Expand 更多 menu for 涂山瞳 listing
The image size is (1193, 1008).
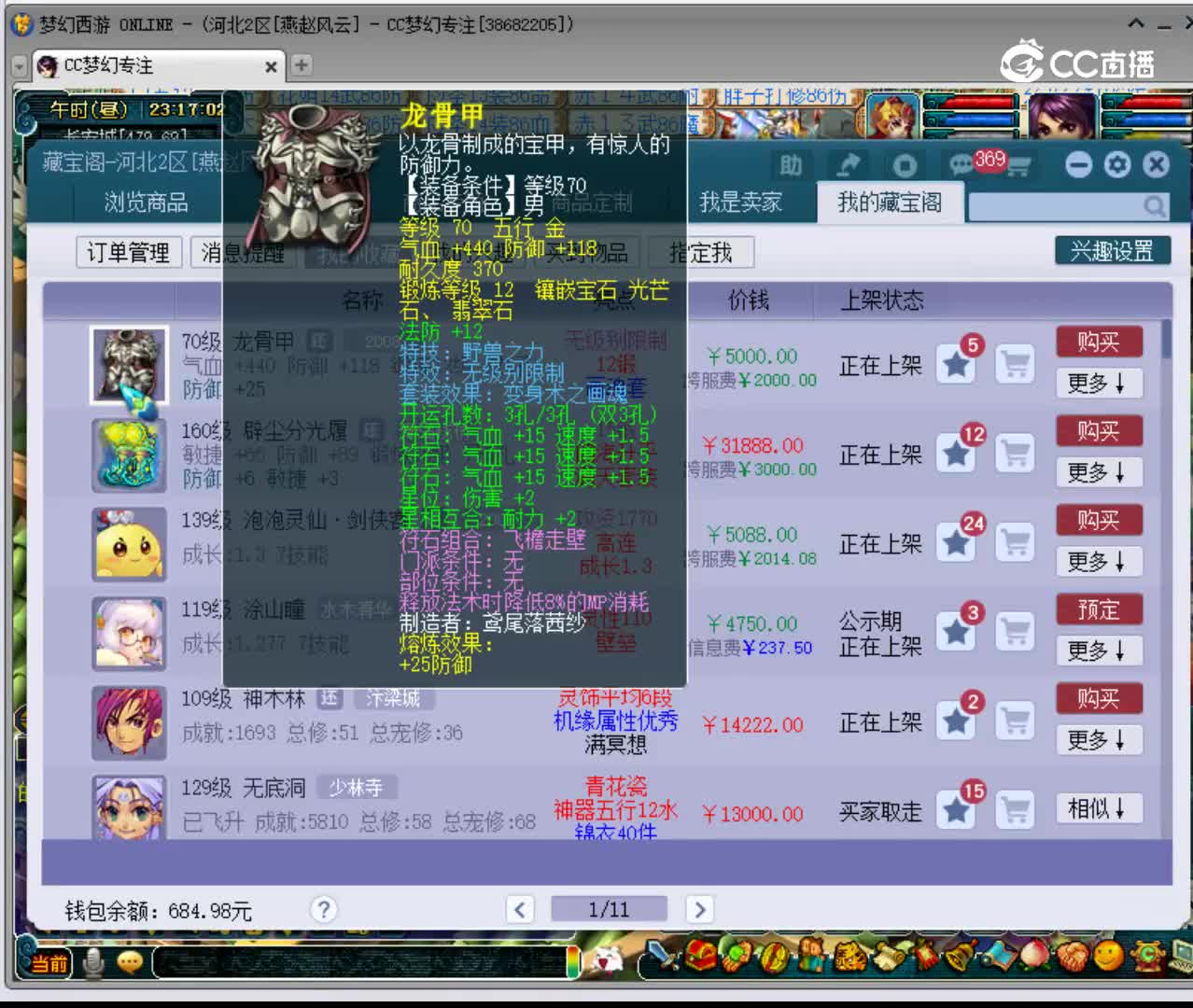coord(1099,651)
